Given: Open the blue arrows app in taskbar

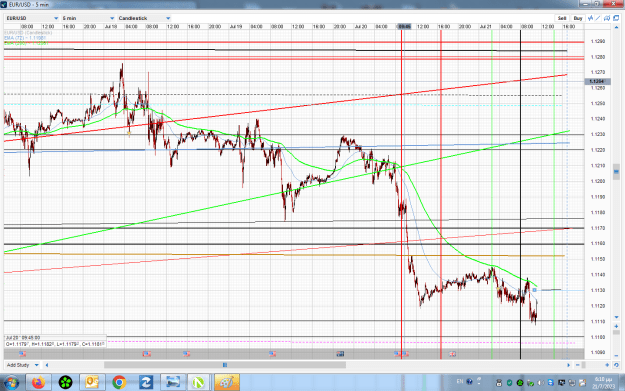Looking at the screenshot, I should (146, 383).
